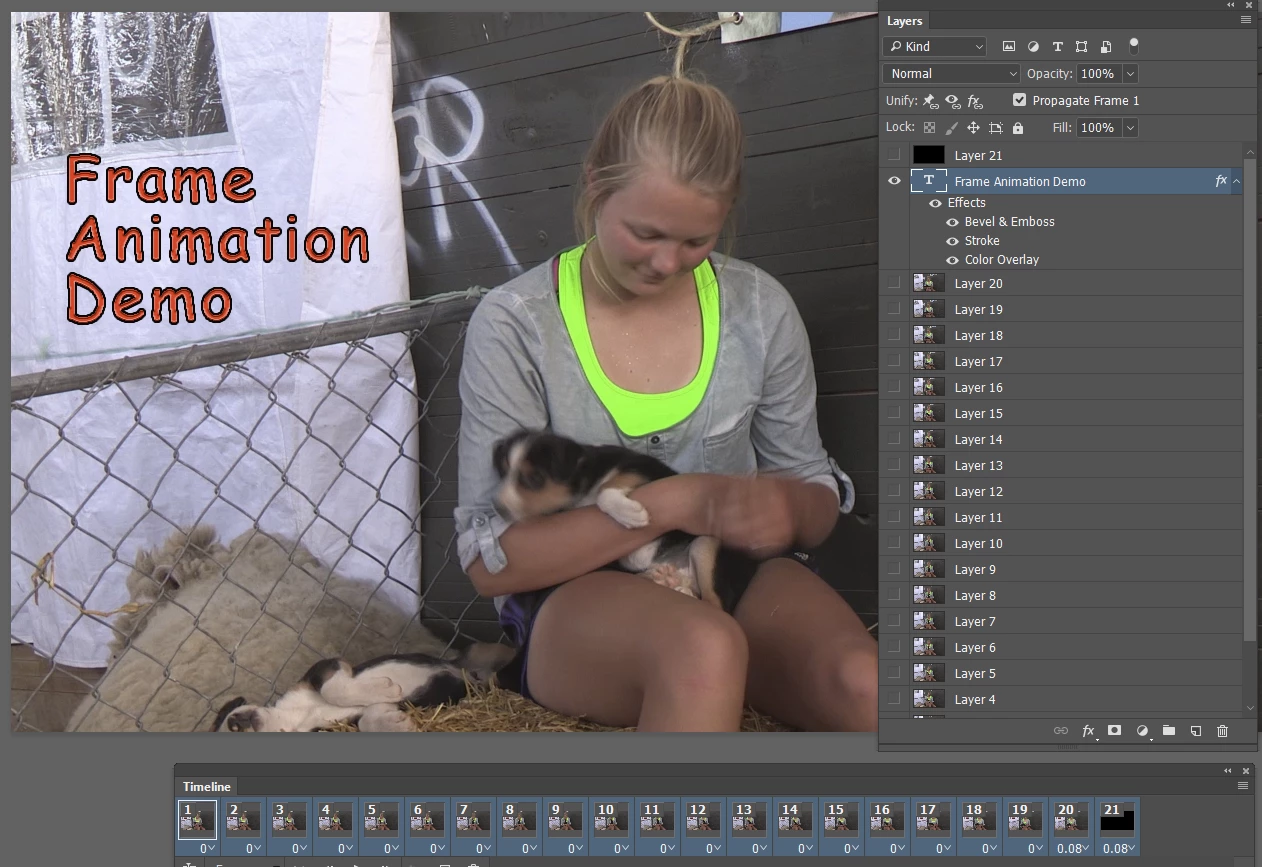Hide the Frame Animation Demo text layer
This screenshot has width=1262, height=867.
895,181
